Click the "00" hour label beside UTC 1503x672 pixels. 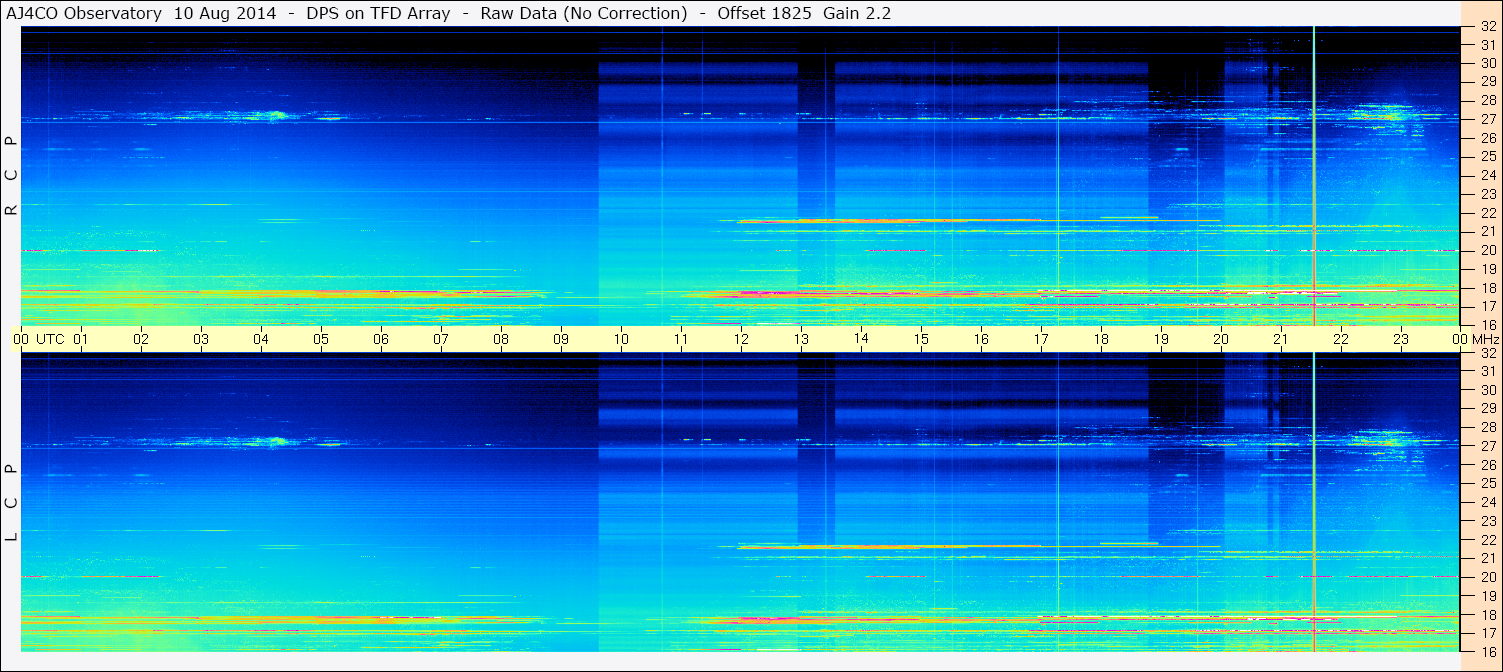point(22,339)
